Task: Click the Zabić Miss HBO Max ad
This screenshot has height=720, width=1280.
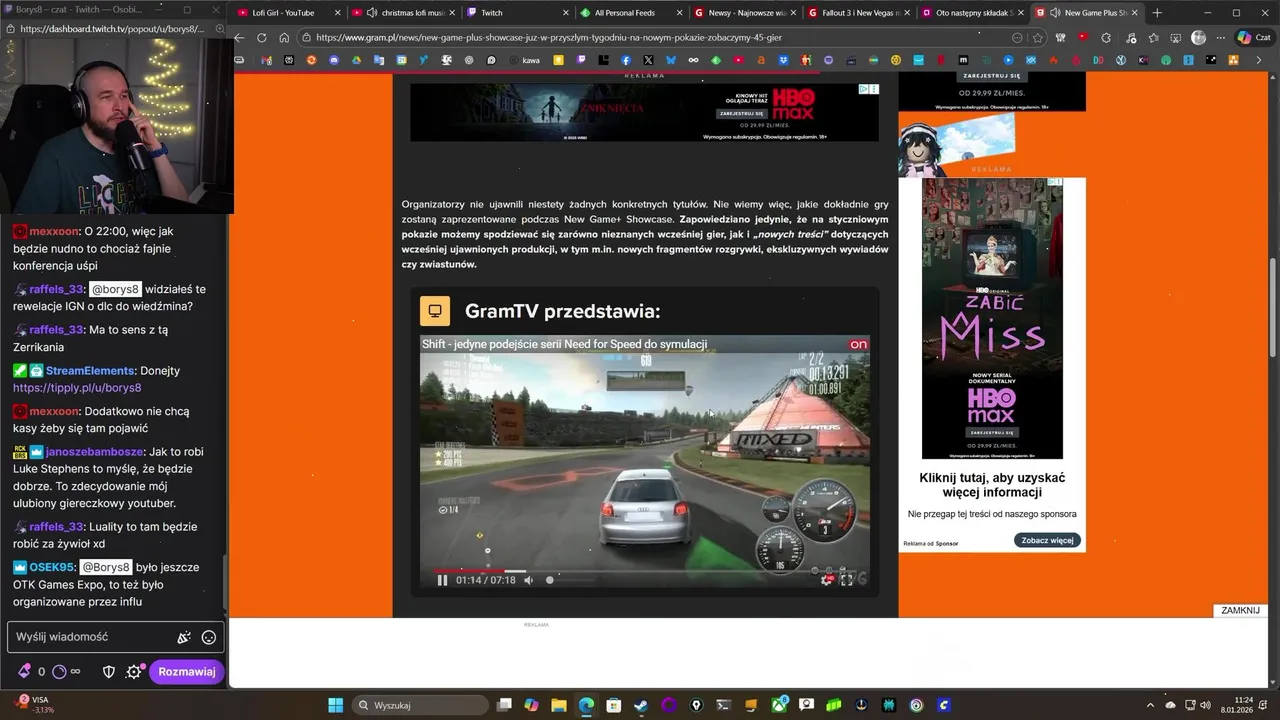Action: (992, 318)
